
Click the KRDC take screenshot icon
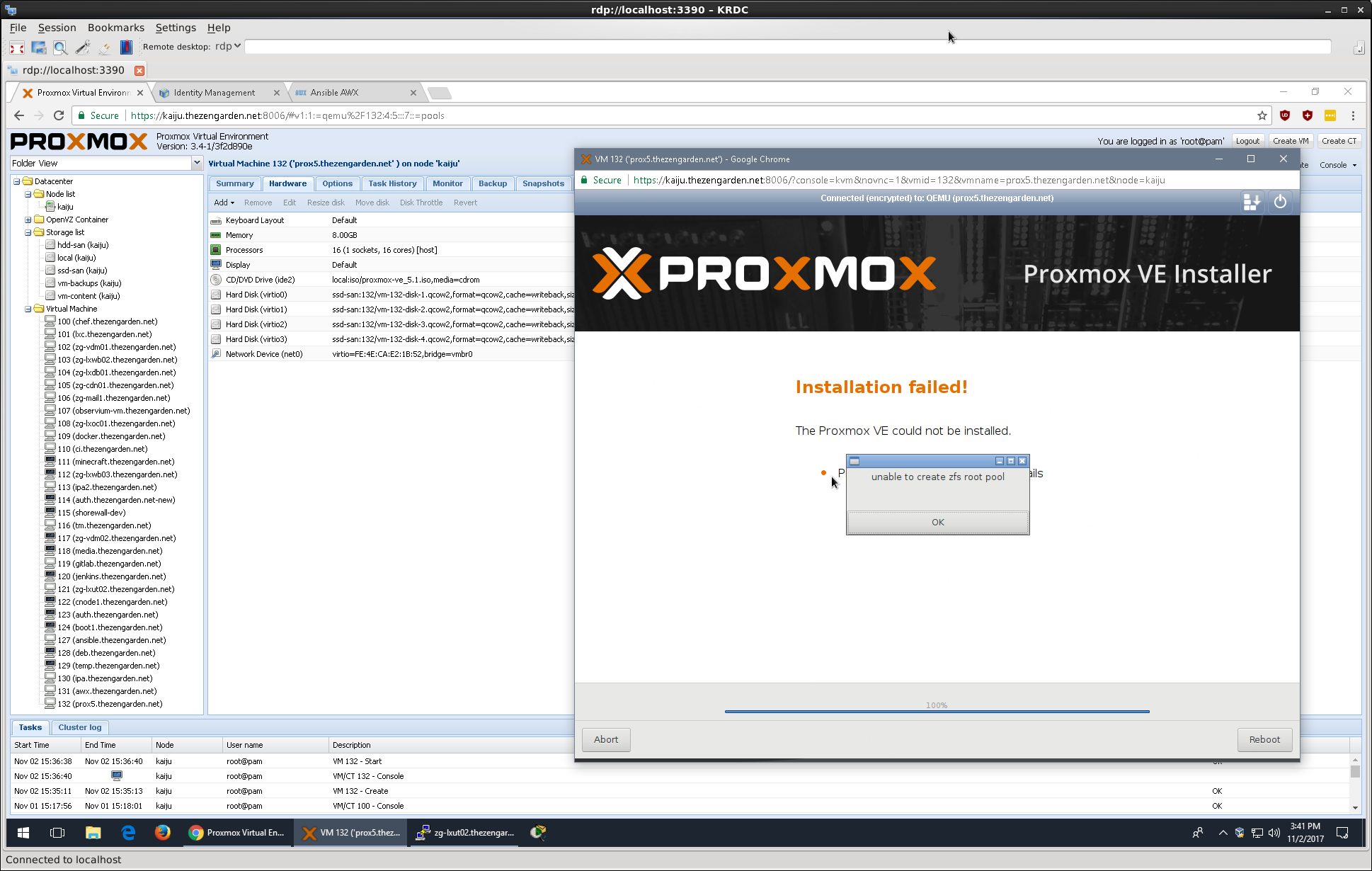[39, 47]
